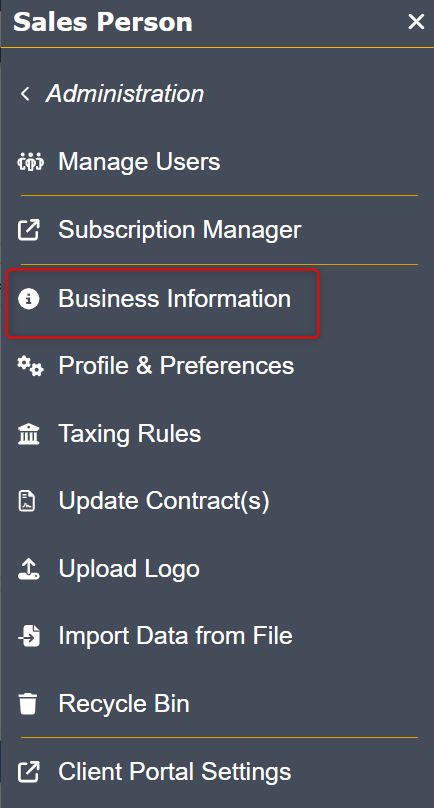The height and width of the screenshot is (808, 434).
Task: Click the Administration back label
Action: click(125, 94)
